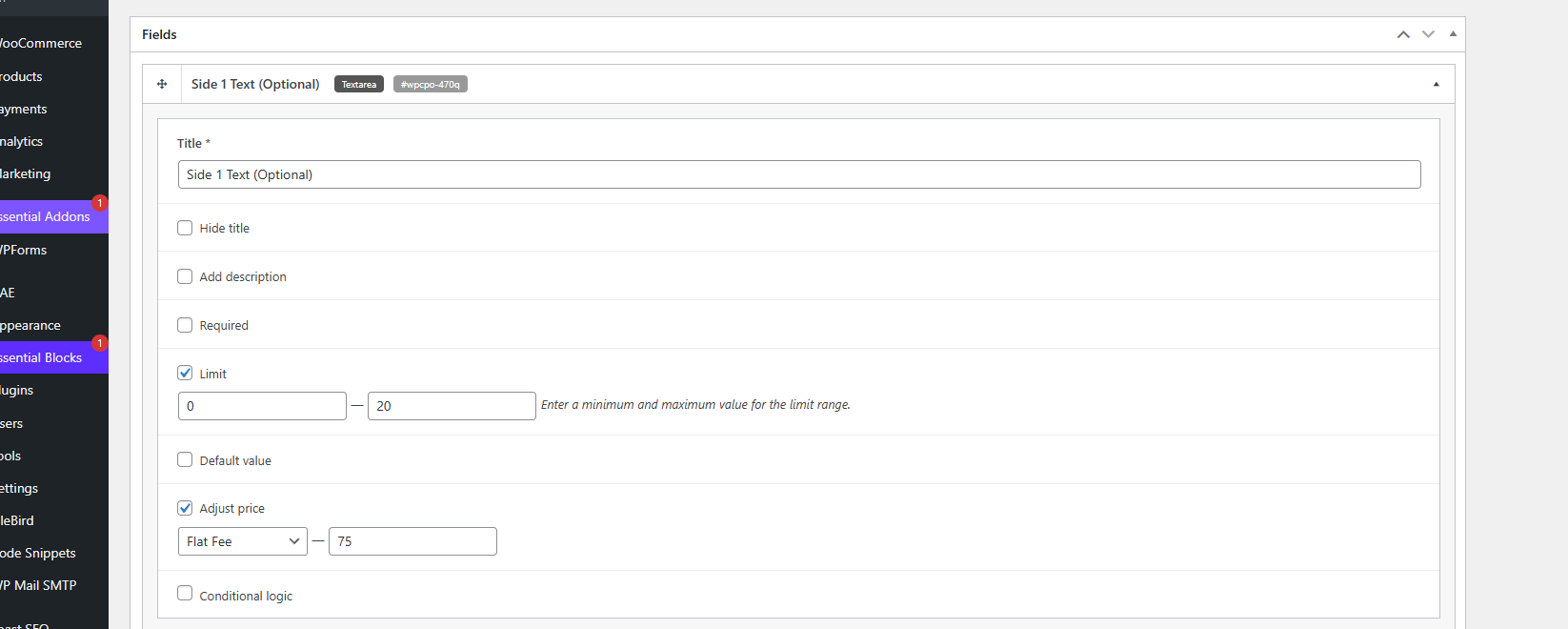Image resolution: width=1568 pixels, height=629 pixels.
Task: Focus the maximum limit field showing 20
Action: point(451,406)
